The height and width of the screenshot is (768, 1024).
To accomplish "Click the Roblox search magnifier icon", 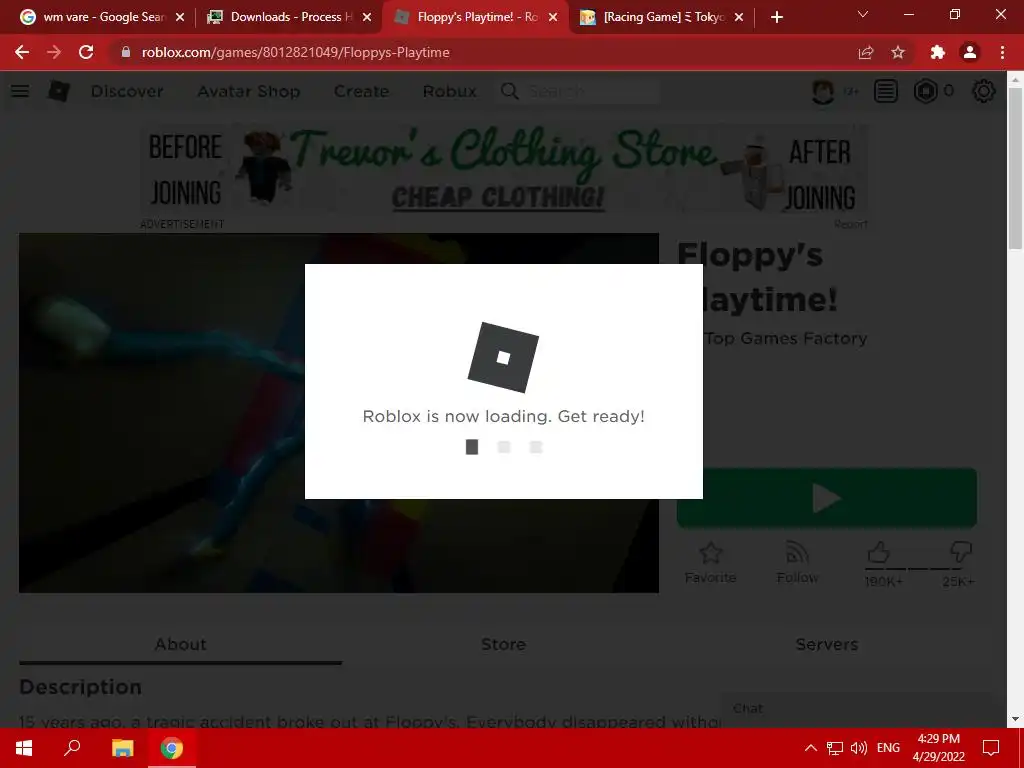I will [x=510, y=91].
